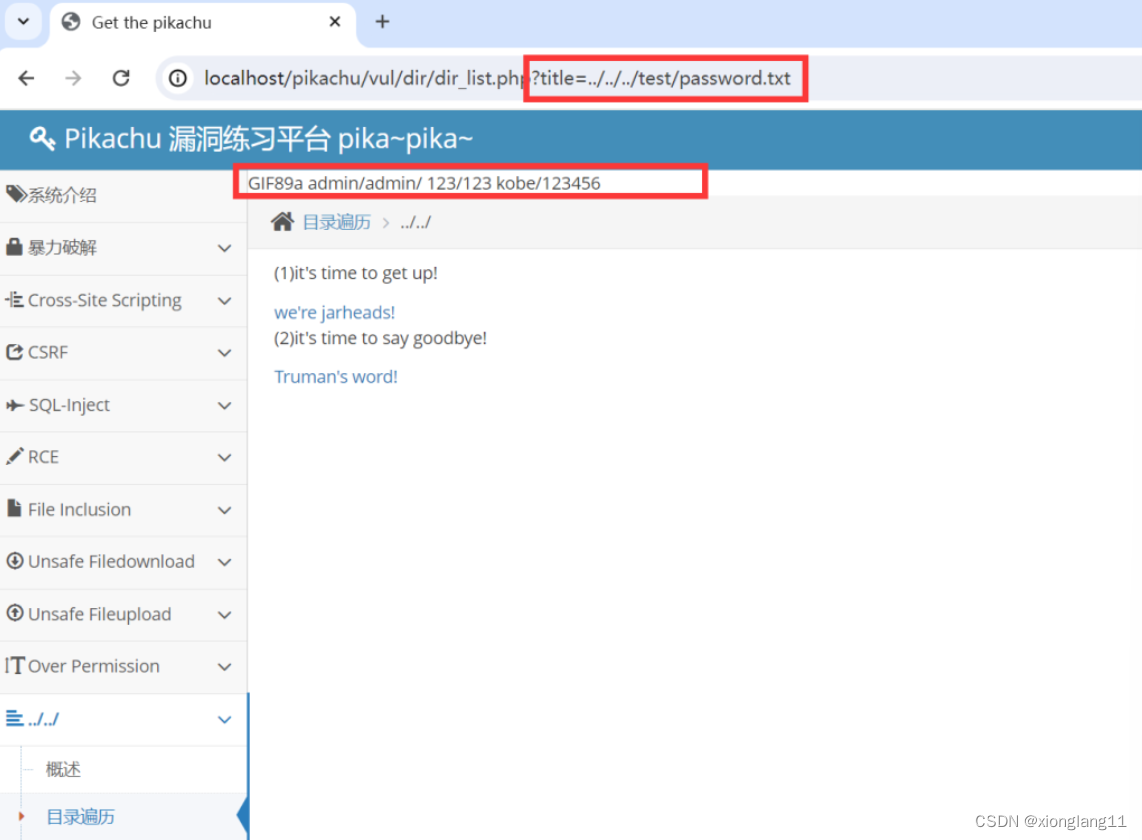The height and width of the screenshot is (840, 1142).
Task: Click the Over Permission text icon
Action: pyautogui.click(x=15, y=665)
